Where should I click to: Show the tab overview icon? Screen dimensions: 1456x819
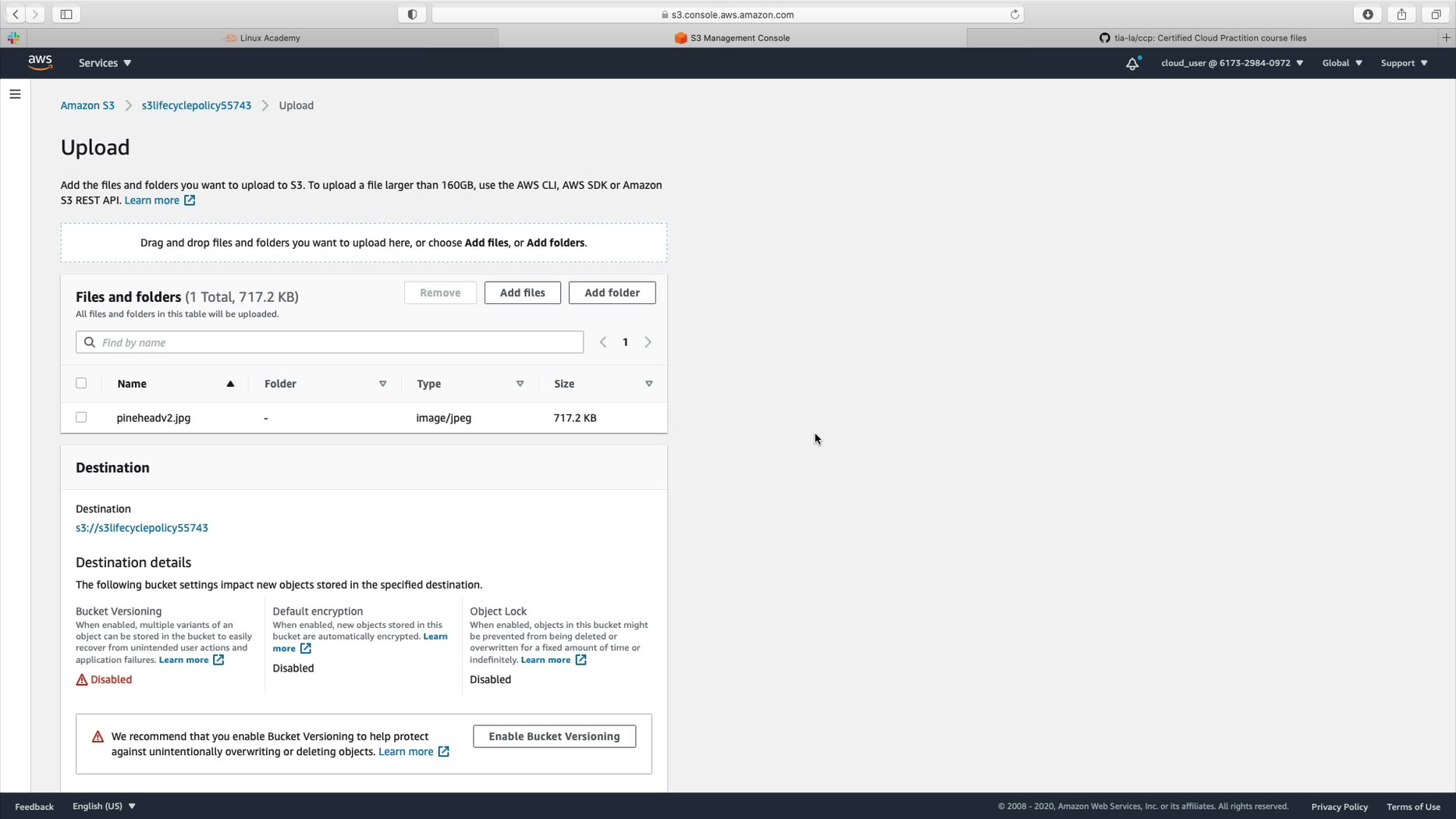point(1436,14)
